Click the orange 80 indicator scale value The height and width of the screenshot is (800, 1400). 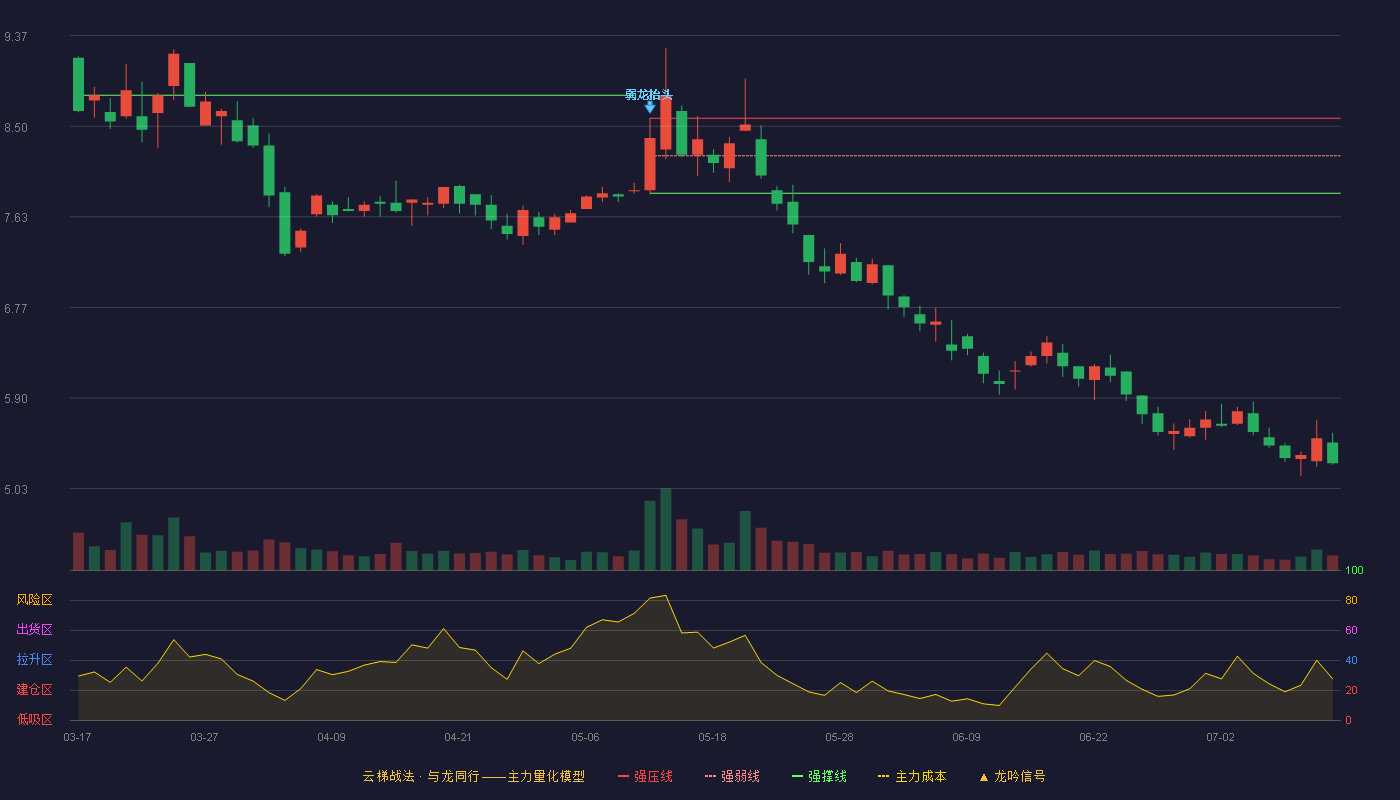pos(1351,600)
